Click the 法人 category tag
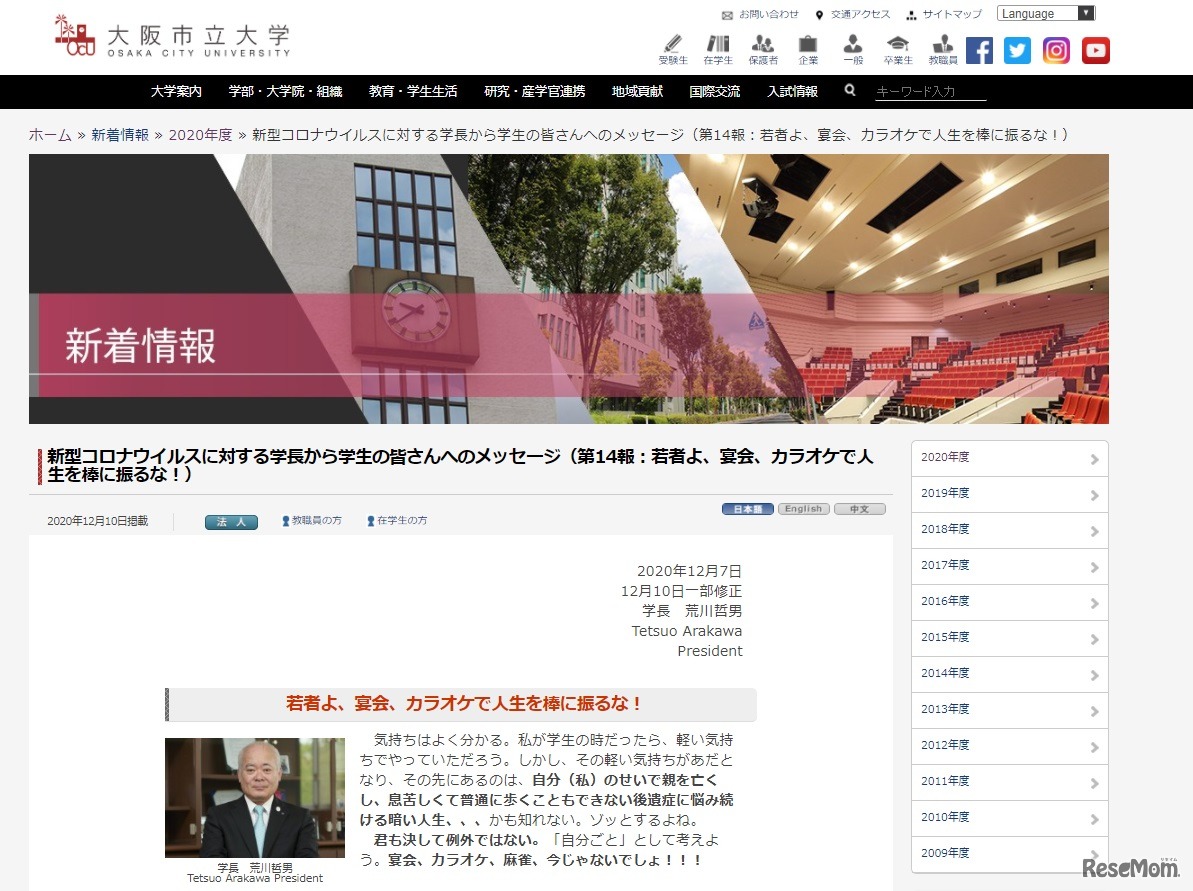The image size is (1193, 891). click(231, 522)
